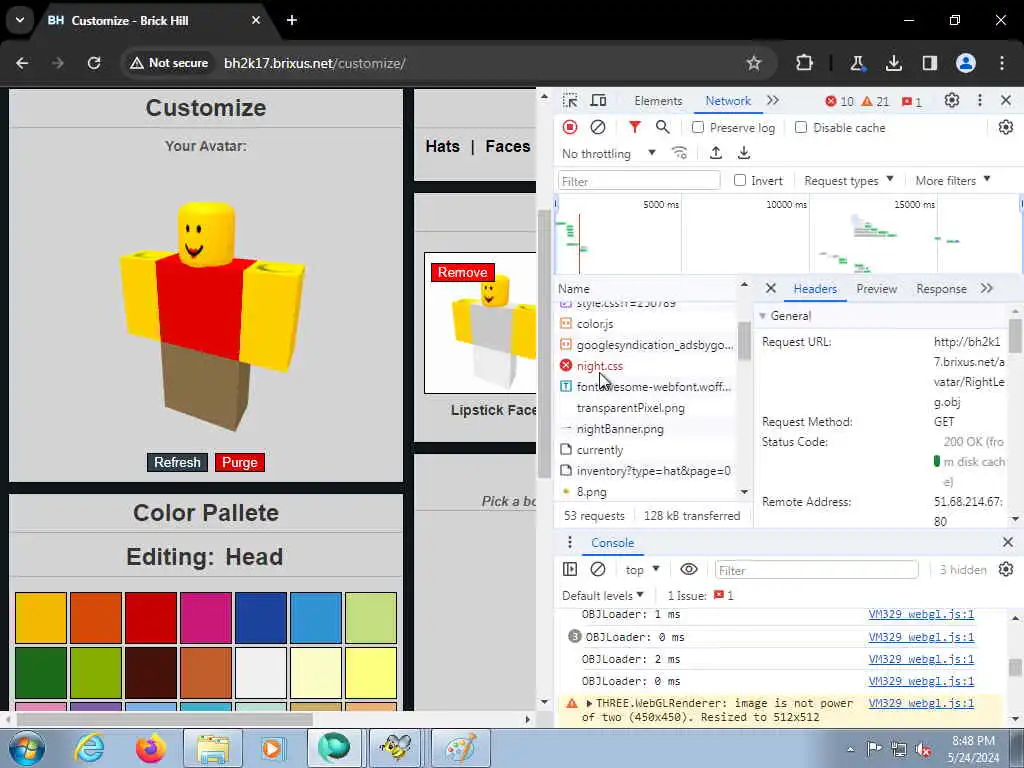Open network conditions wifi icon
The image size is (1024, 768).
coord(679,153)
